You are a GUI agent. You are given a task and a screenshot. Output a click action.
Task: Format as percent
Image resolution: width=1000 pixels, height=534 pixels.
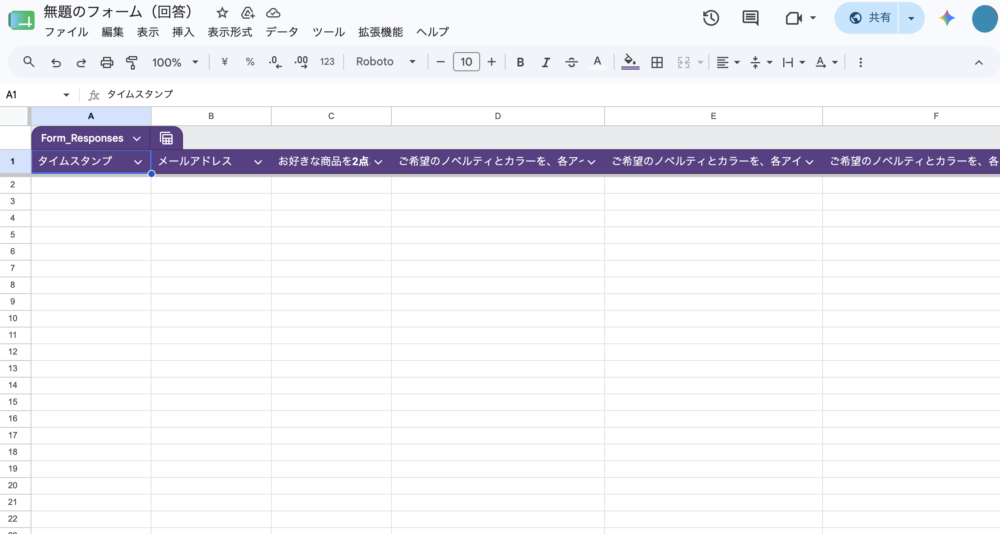(x=250, y=62)
